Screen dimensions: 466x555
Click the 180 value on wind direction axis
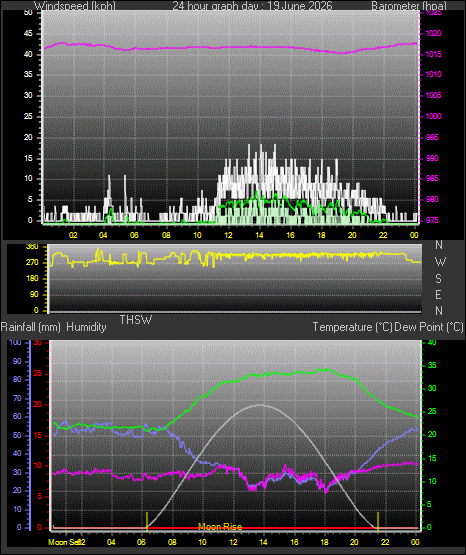(32, 279)
